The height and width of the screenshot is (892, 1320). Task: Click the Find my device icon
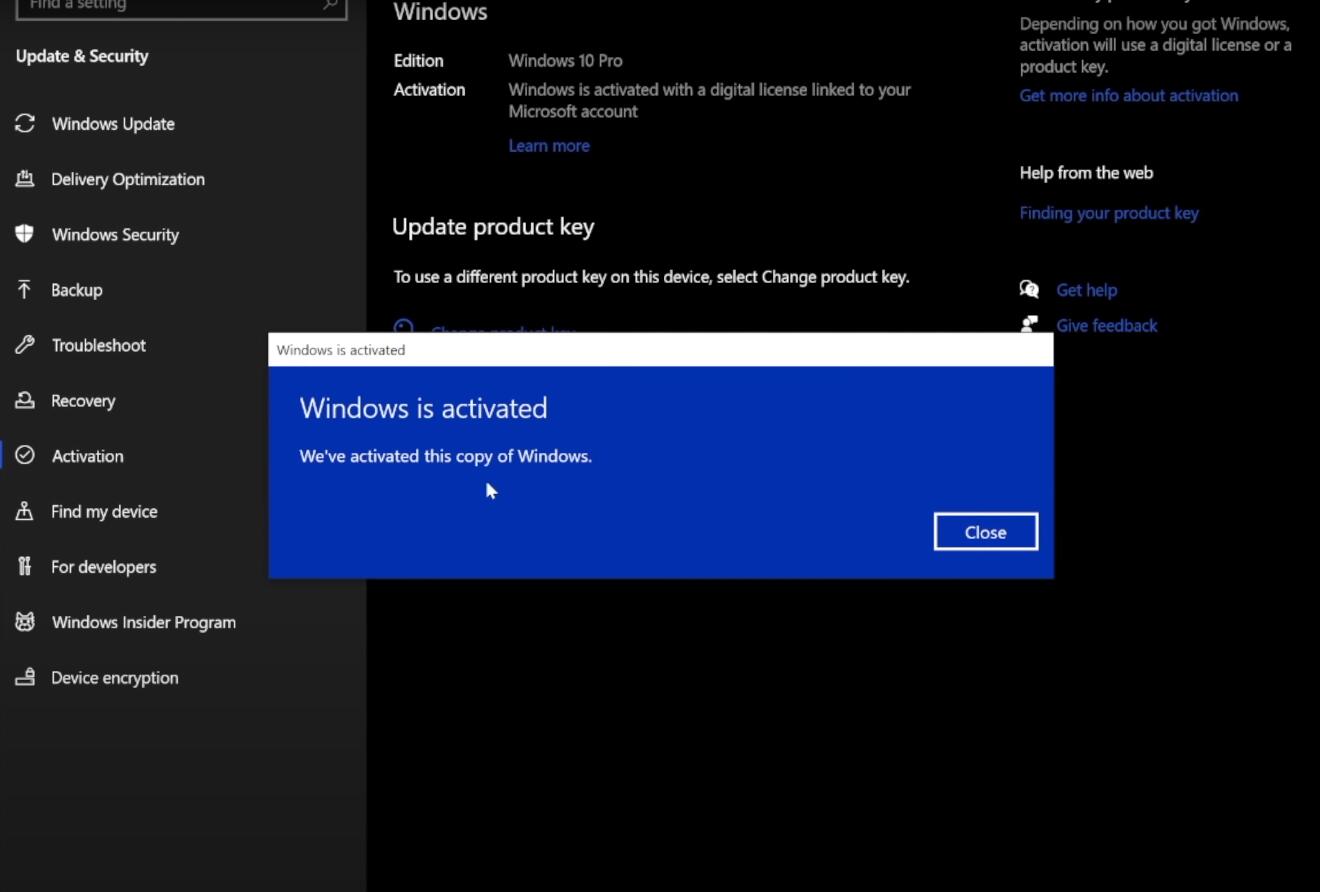(x=25, y=512)
